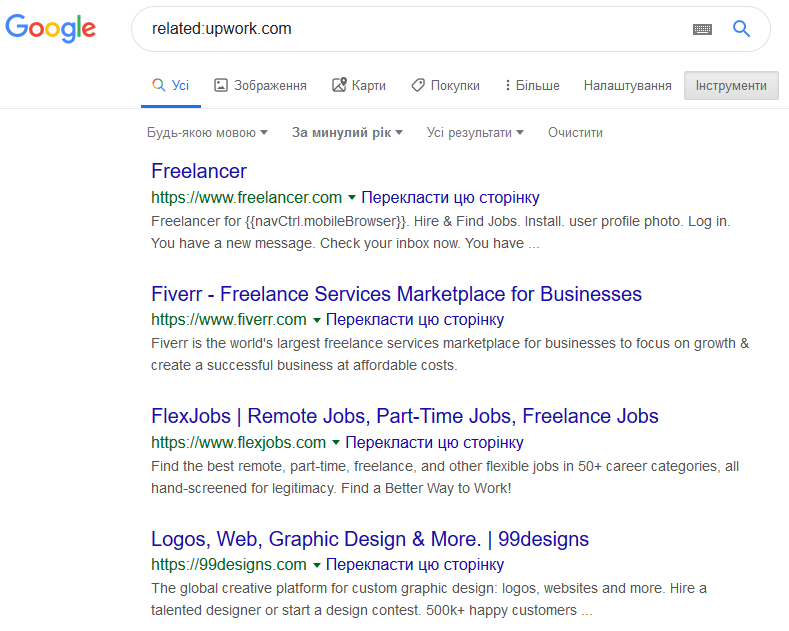The height and width of the screenshot is (631, 789).
Task: Open the Freelancer result title
Action: [199, 171]
